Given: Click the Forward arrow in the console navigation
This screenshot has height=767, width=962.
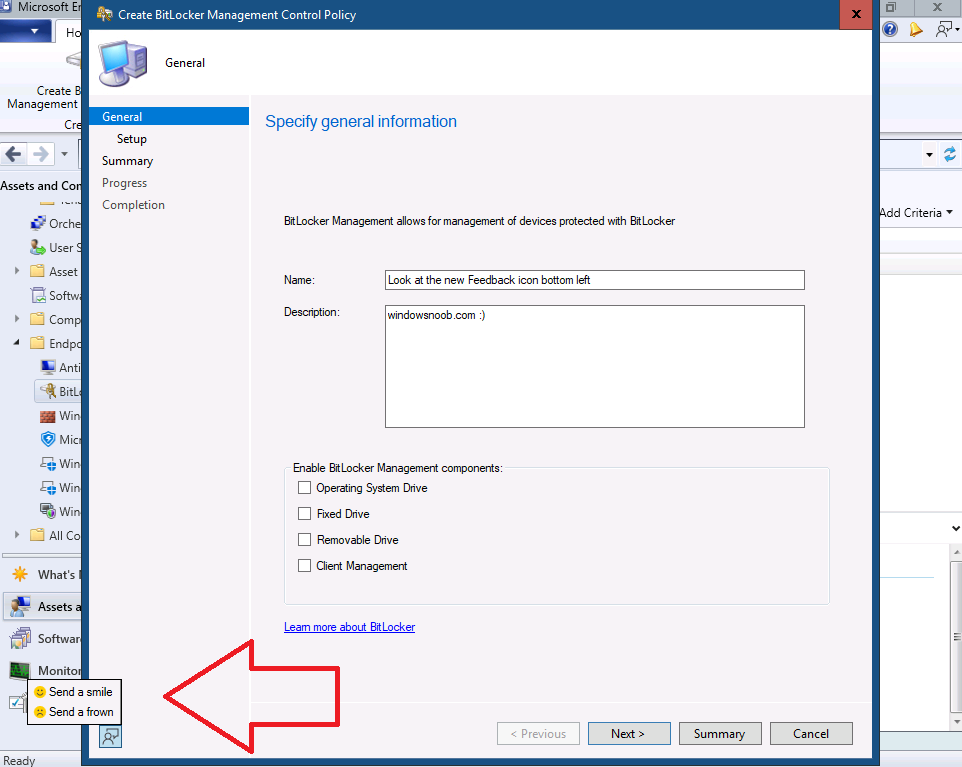Looking at the screenshot, I should (40, 153).
